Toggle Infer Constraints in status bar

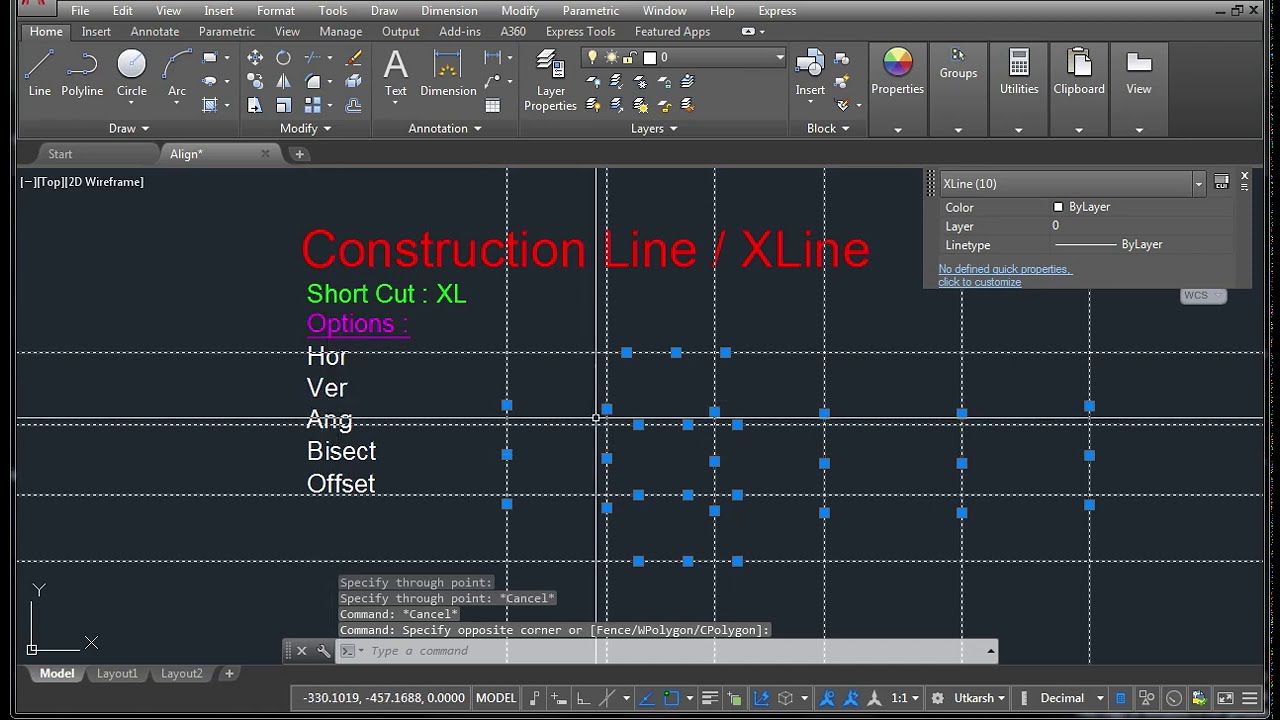pos(535,698)
